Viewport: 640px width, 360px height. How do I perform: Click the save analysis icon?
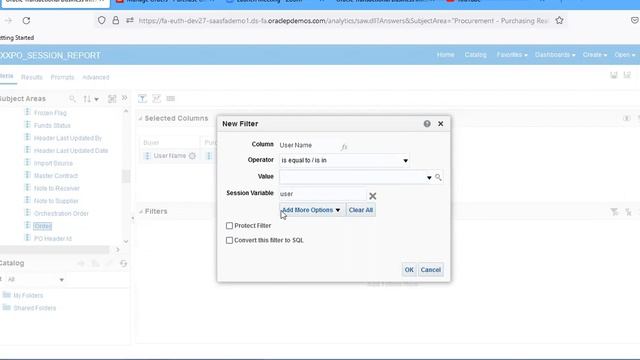click(613, 75)
